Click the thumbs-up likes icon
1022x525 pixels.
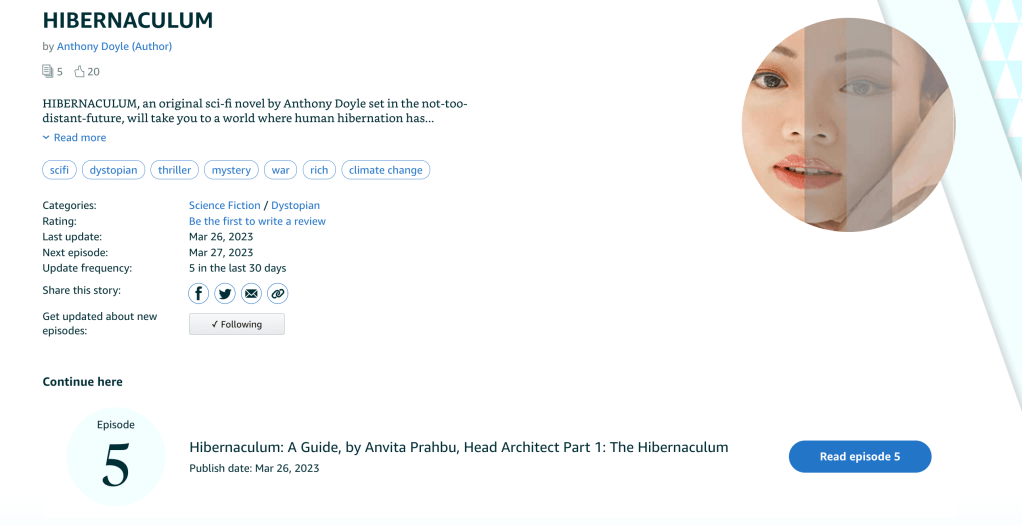tap(80, 71)
